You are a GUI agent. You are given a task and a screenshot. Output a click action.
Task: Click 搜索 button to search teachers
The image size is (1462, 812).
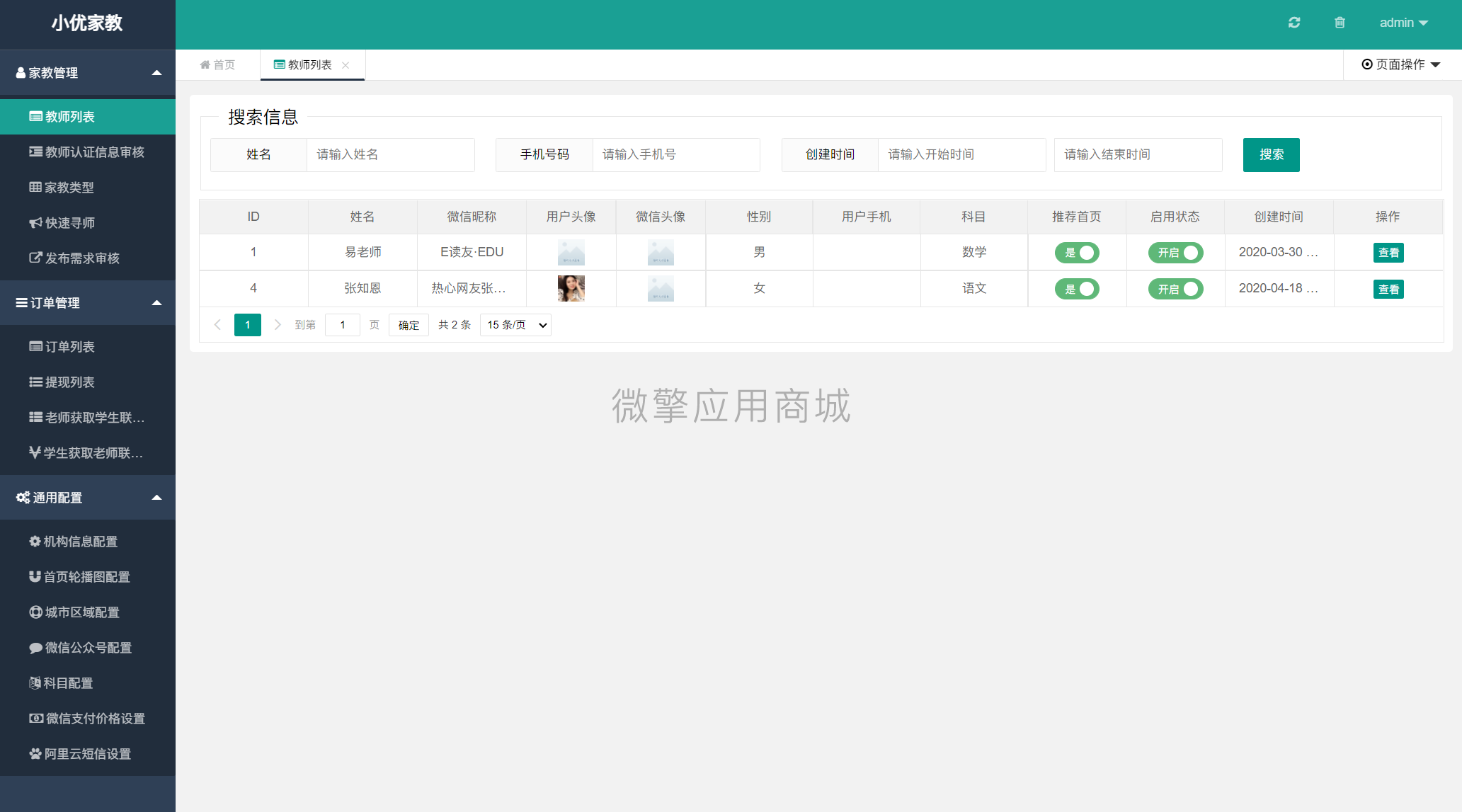[x=1271, y=154]
